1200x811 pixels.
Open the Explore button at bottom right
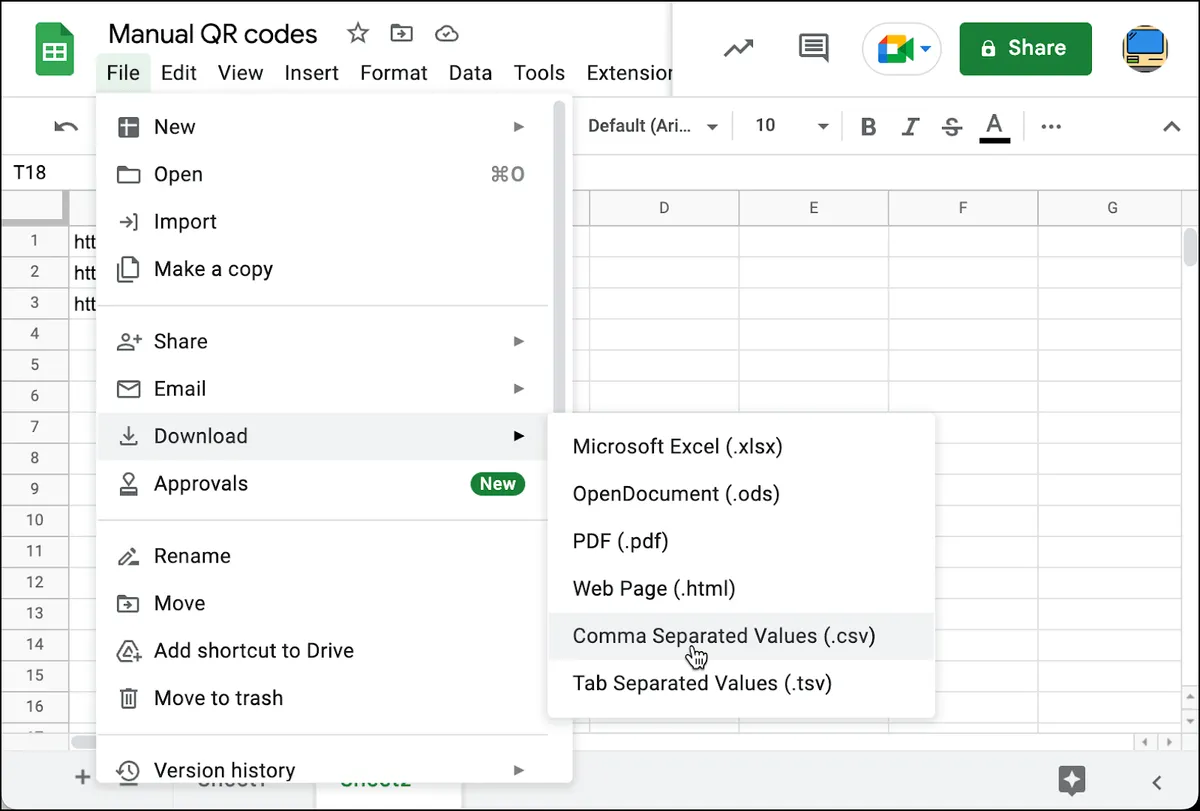(x=1072, y=780)
